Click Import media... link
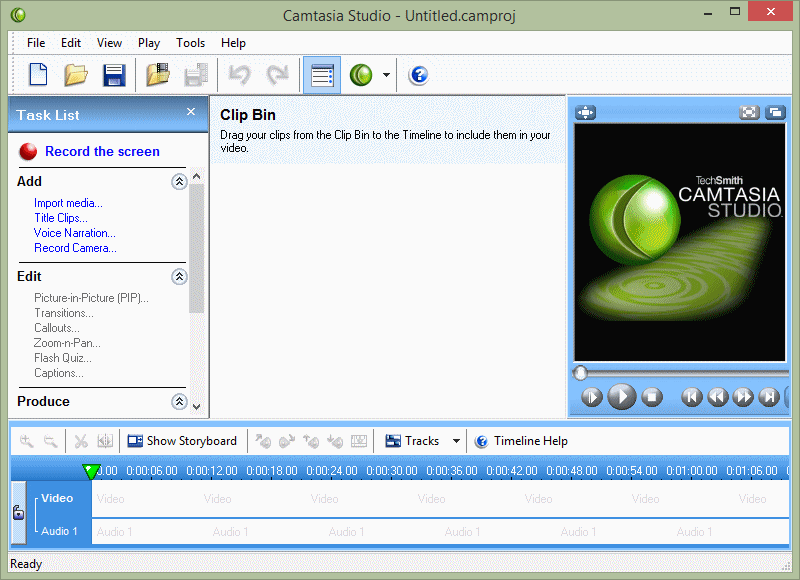Viewport: 800px width, 580px height. (x=68, y=203)
